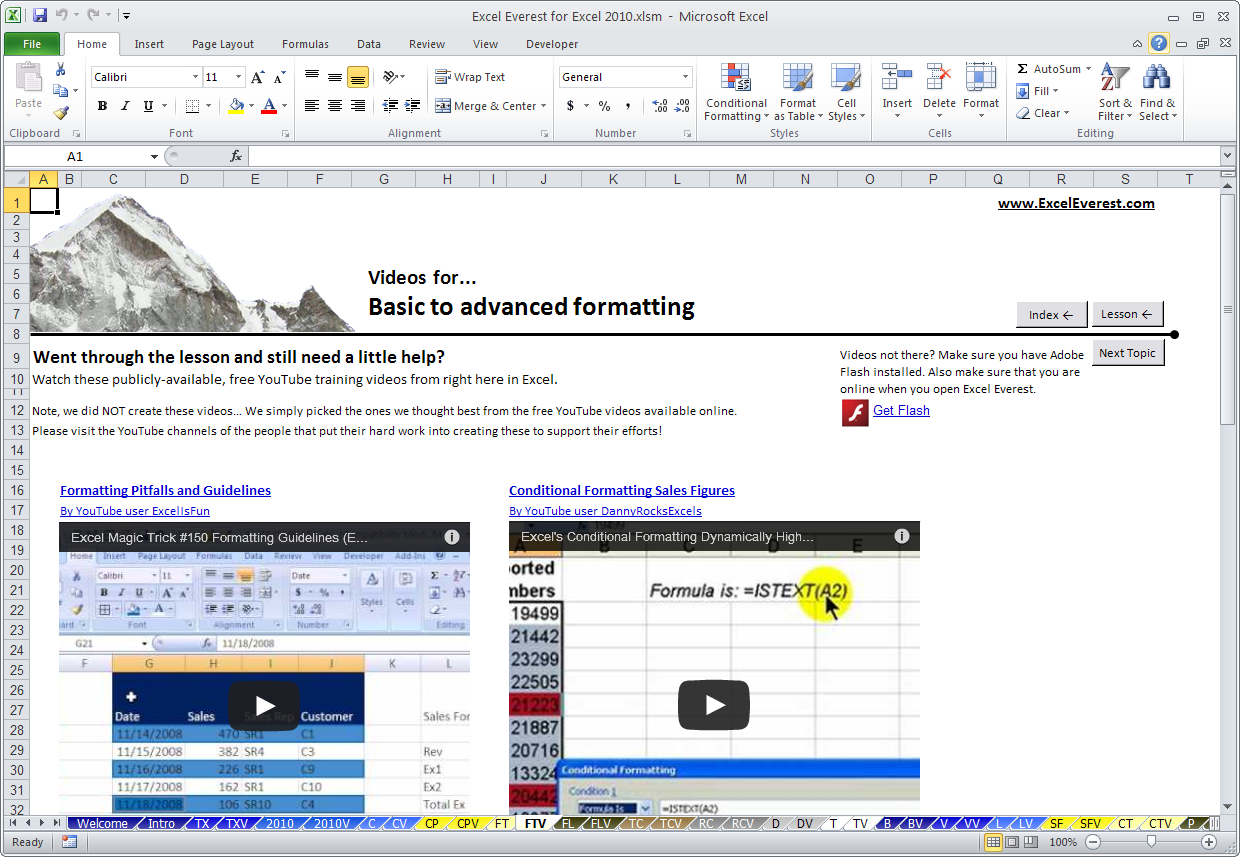Click the Decrease Font Size icon
Viewport: 1240px width, 857px height.
(280, 77)
